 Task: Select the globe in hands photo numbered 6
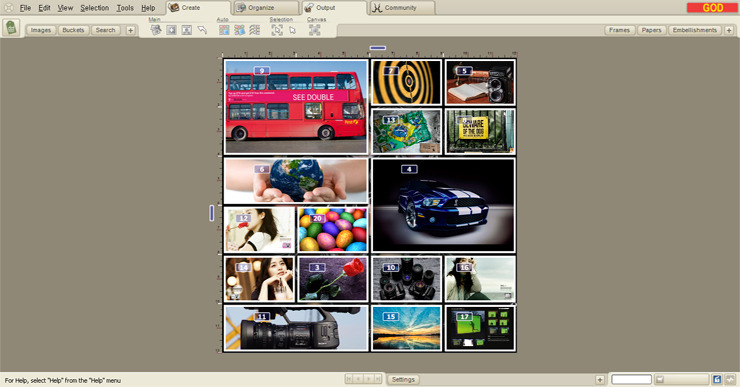296,181
